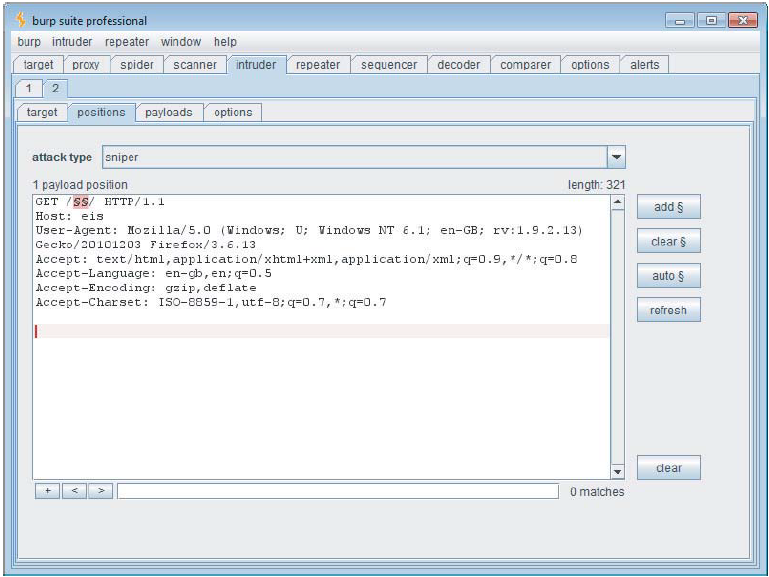The height and width of the screenshot is (577, 769).
Task: Click the + search options button
Action: tap(48, 491)
